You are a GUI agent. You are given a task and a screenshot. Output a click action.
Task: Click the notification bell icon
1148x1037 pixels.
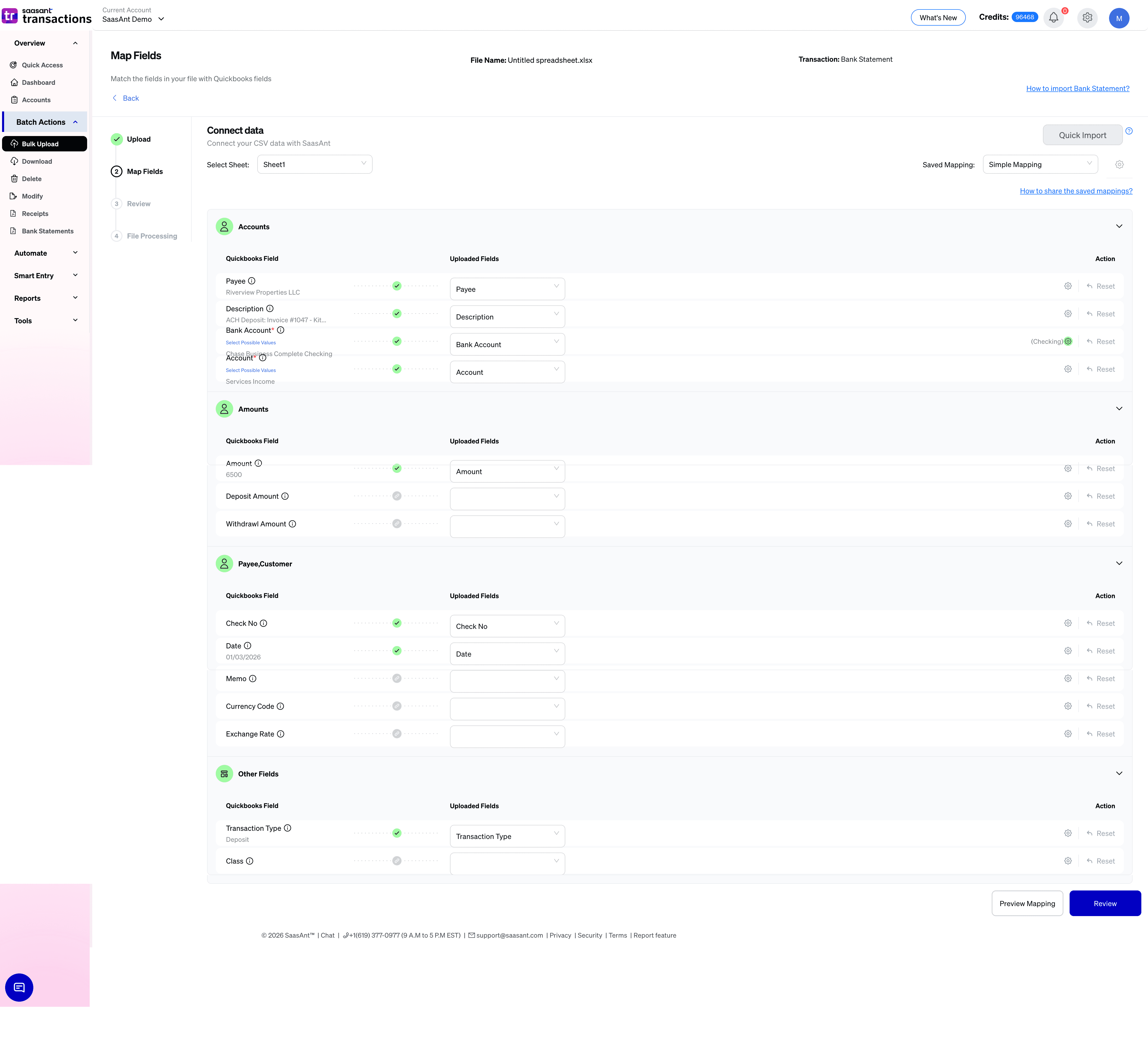click(x=1053, y=17)
